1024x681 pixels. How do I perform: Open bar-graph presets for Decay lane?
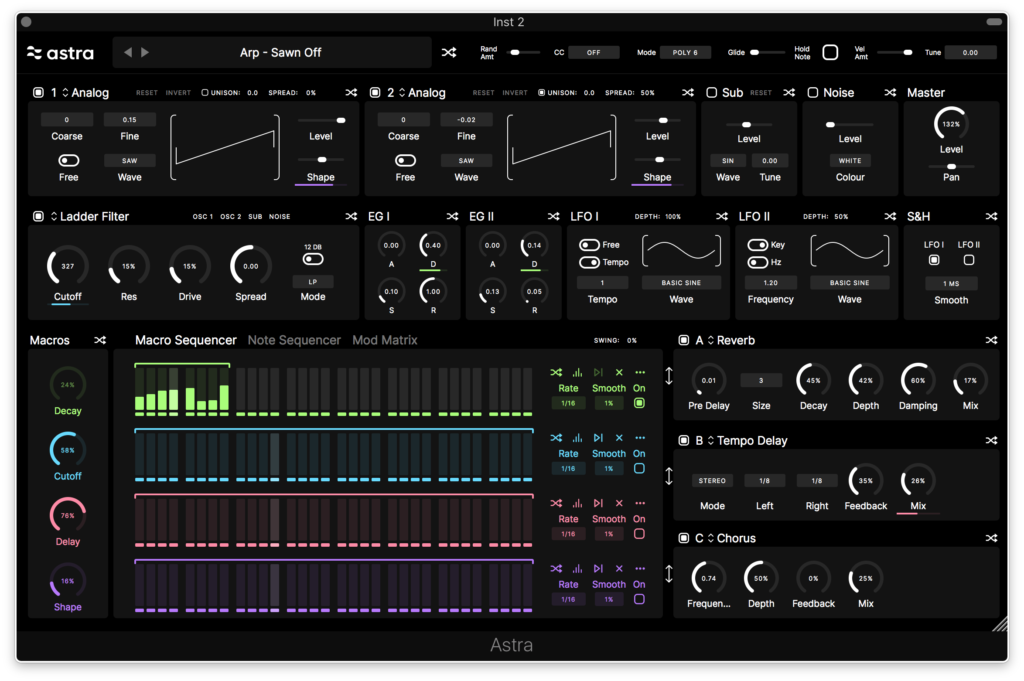point(577,372)
